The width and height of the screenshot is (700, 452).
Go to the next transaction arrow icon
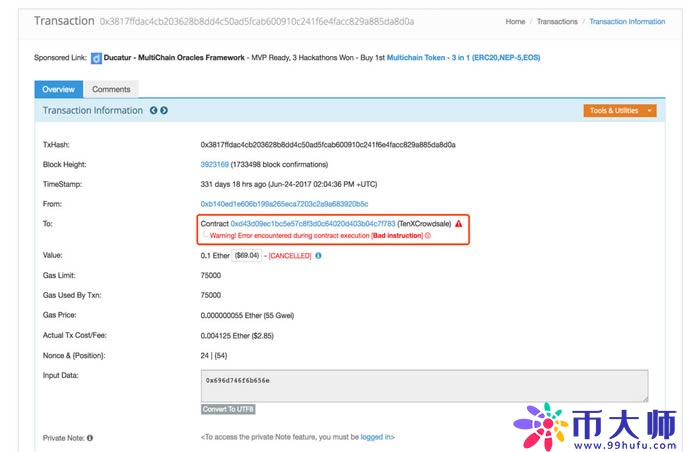coord(164,110)
